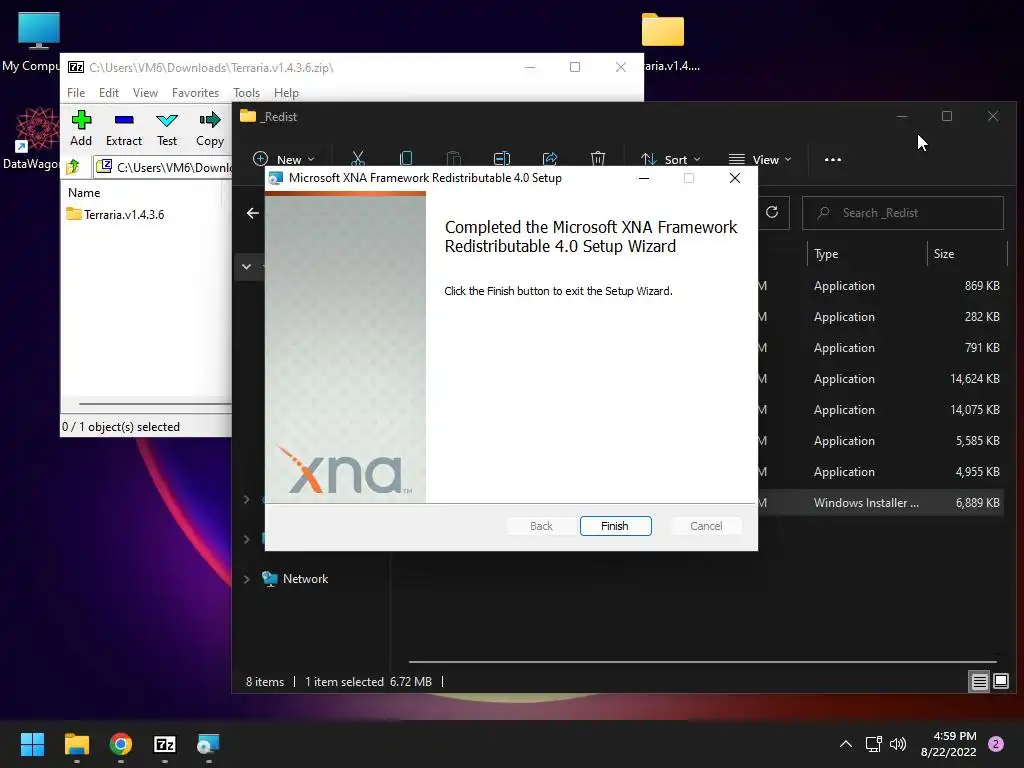This screenshot has width=1024, height=768.
Task: Select the Windows Installer 6,889 KB row
Action: tap(880, 503)
